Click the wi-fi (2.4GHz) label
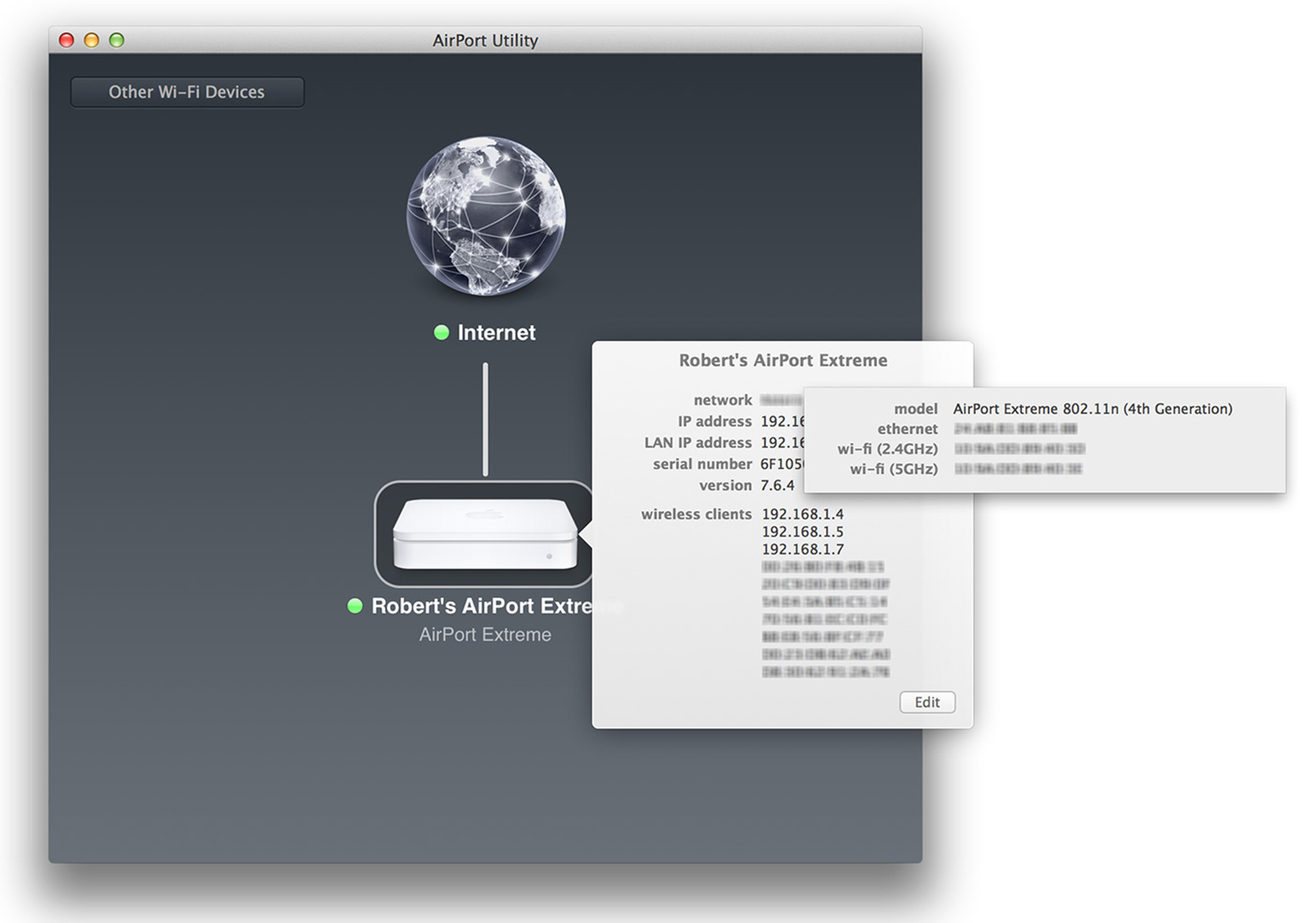 coord(887,449)
